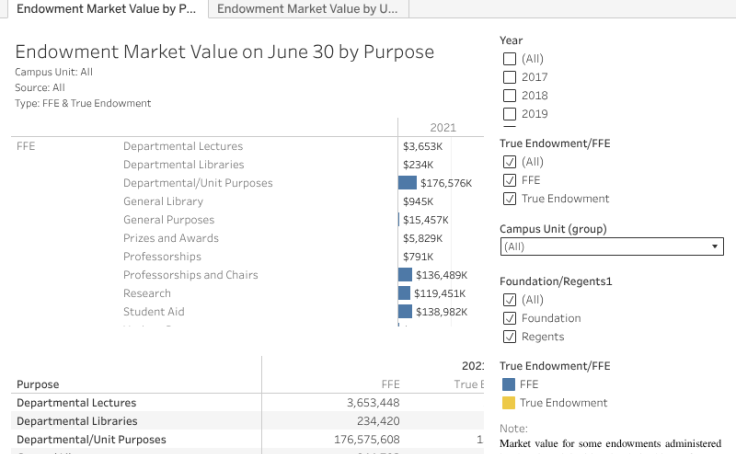
Task: Click the Research bar in chart
Action: (x=404, y=293)
